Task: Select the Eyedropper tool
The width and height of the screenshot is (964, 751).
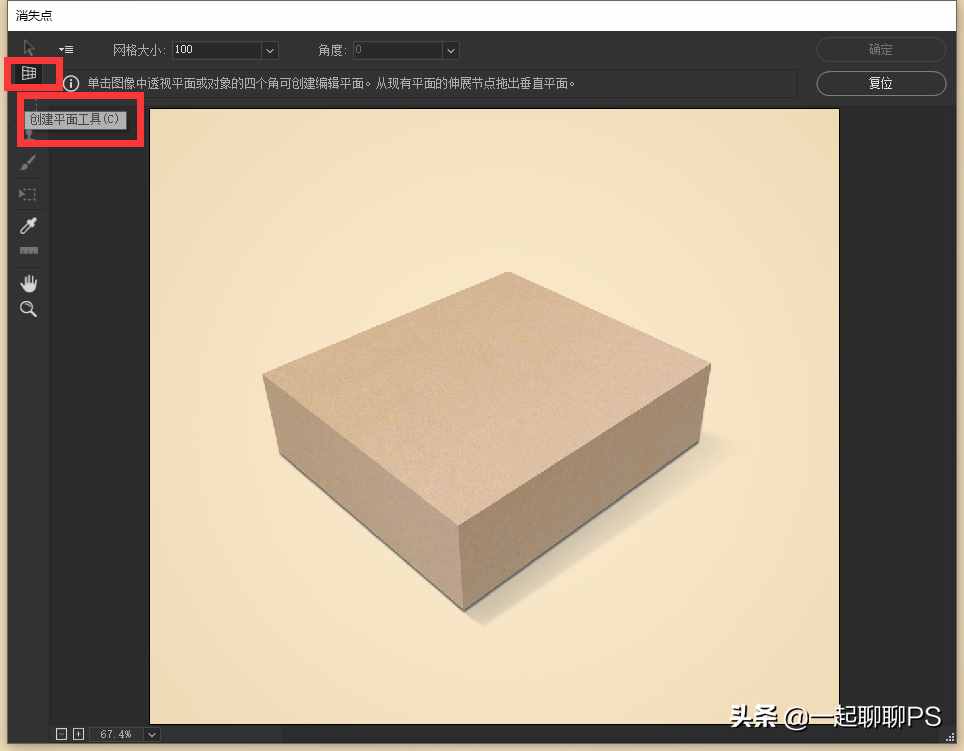Action: coord(28,226)
